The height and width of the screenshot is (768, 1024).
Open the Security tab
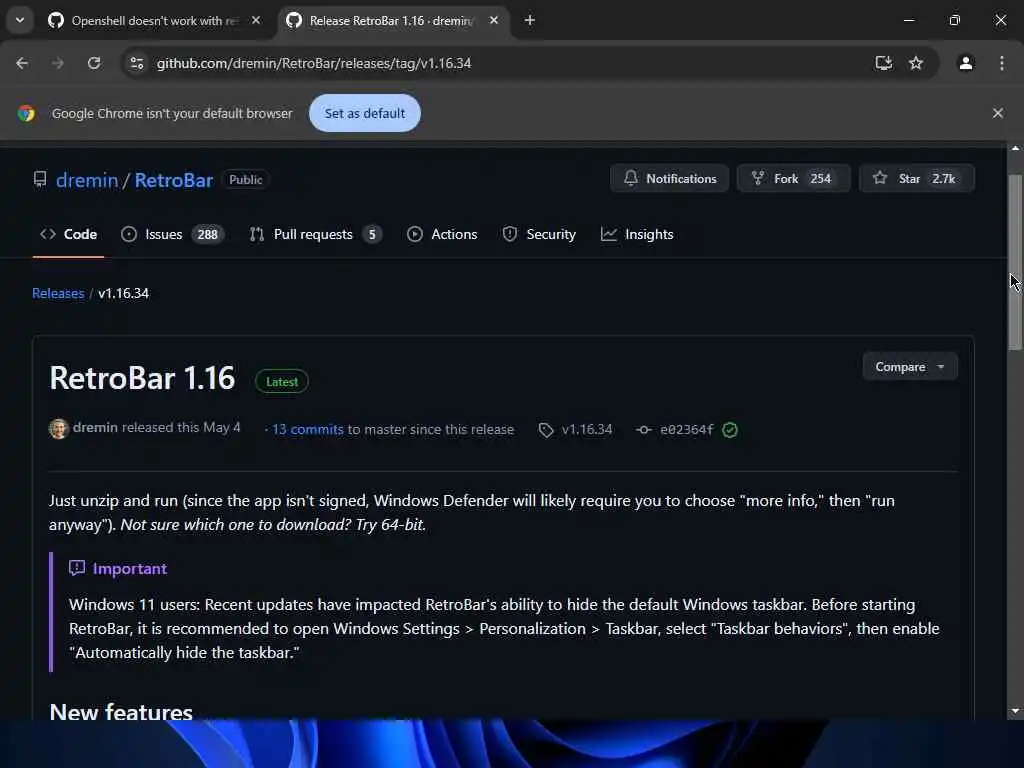pyautogui.click(x=539, y=234)
